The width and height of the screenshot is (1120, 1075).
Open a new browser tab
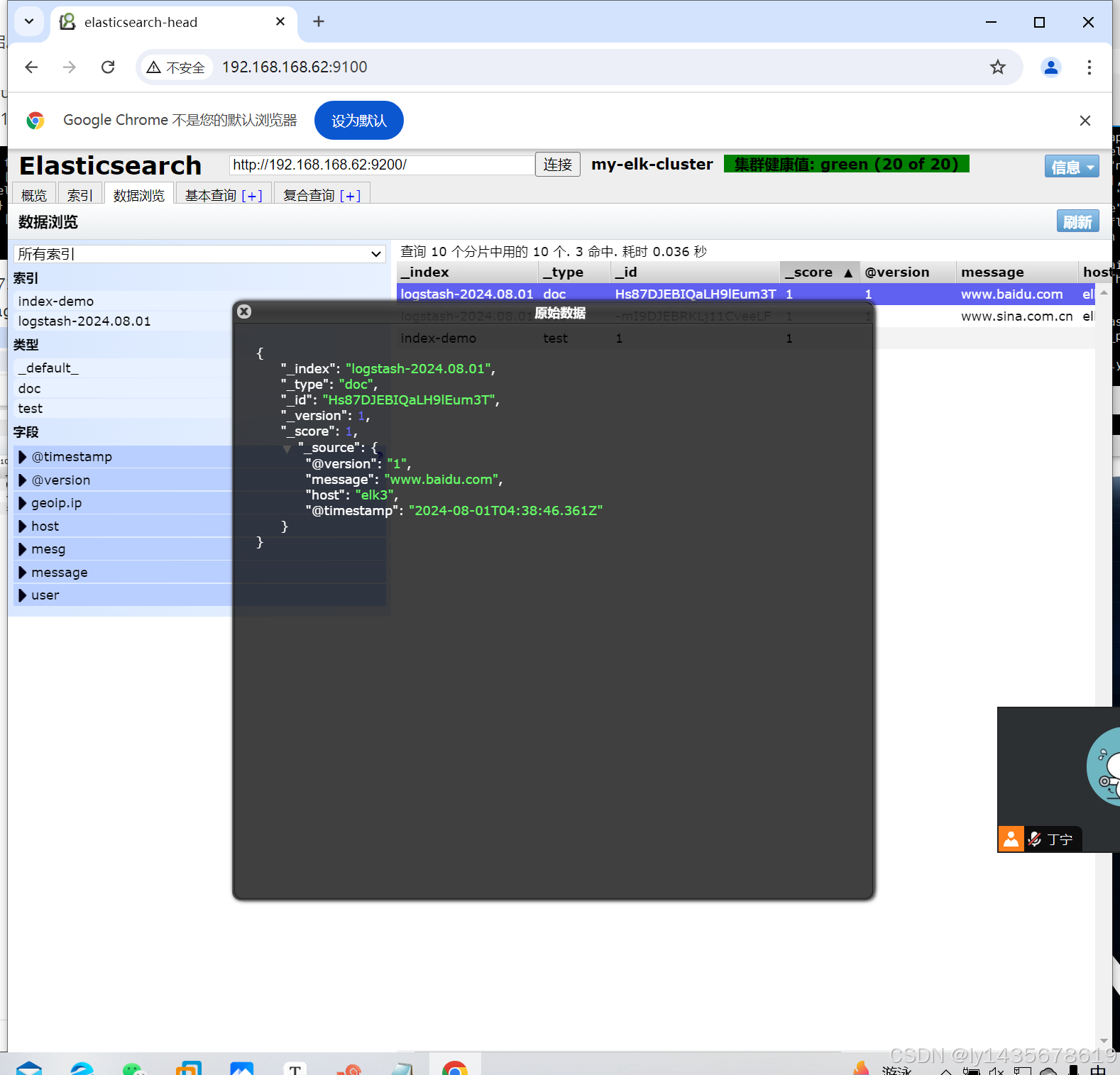[x=319, y=22]
